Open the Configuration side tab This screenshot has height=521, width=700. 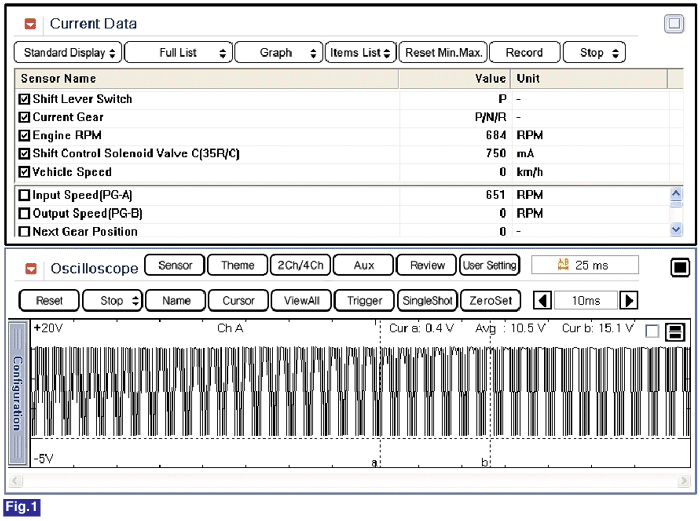pyautogui.click(x=17, y=393)
